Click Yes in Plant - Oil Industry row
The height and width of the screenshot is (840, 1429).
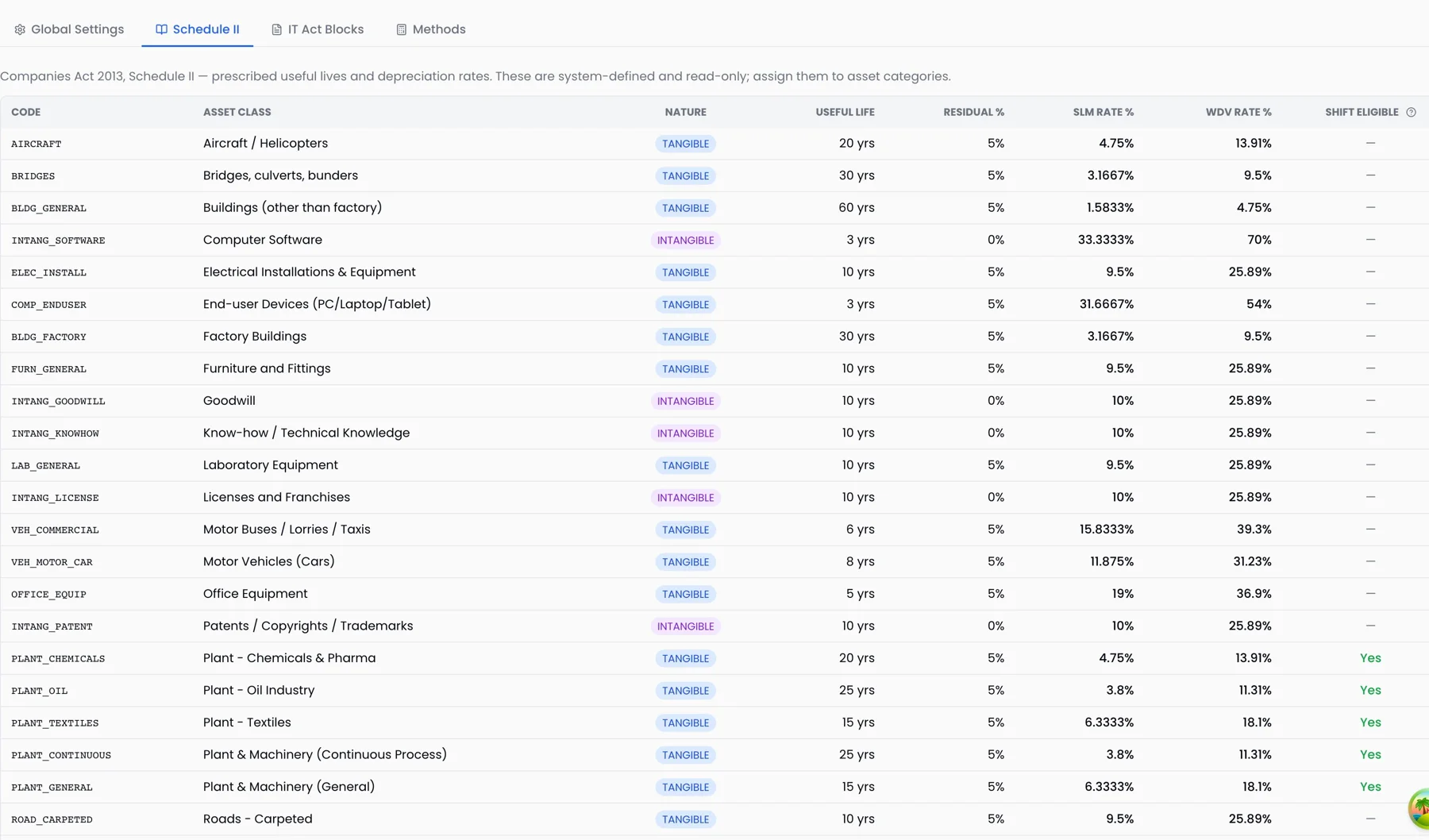(1370, 690)
